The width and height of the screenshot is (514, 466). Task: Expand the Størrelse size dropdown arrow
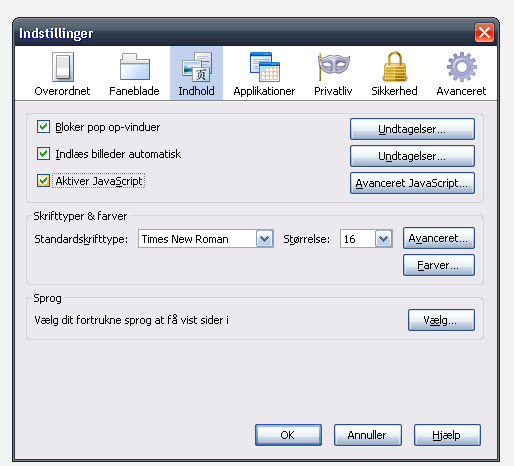point(384,239)
